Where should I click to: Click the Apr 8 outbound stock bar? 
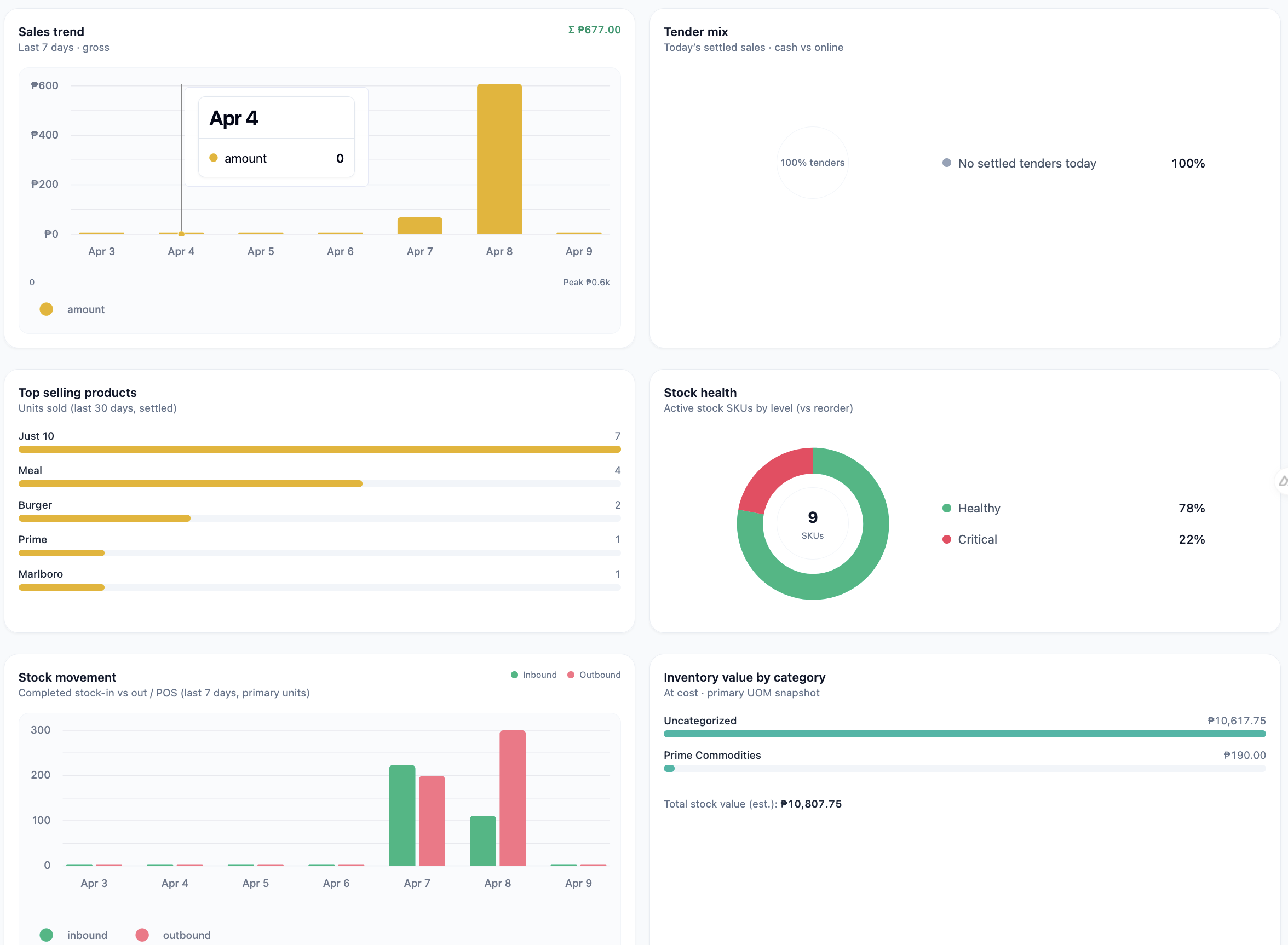click(x=512, y=798)
